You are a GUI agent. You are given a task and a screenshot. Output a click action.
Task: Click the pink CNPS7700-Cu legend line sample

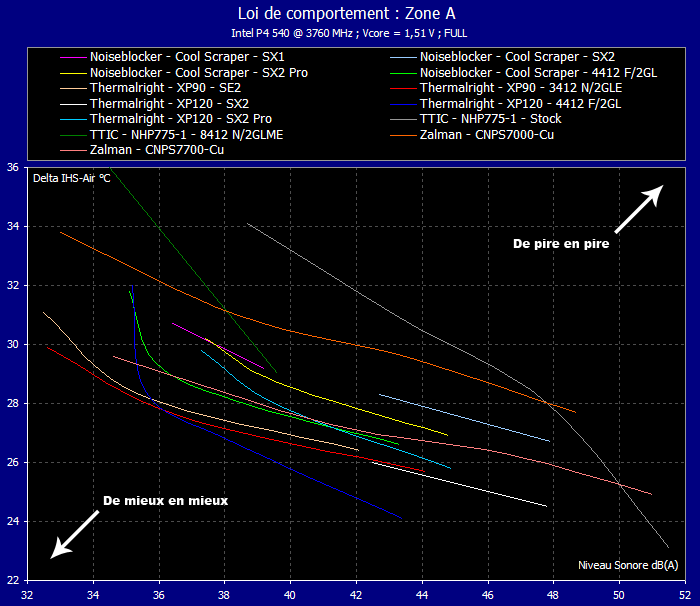click(73, 150)
